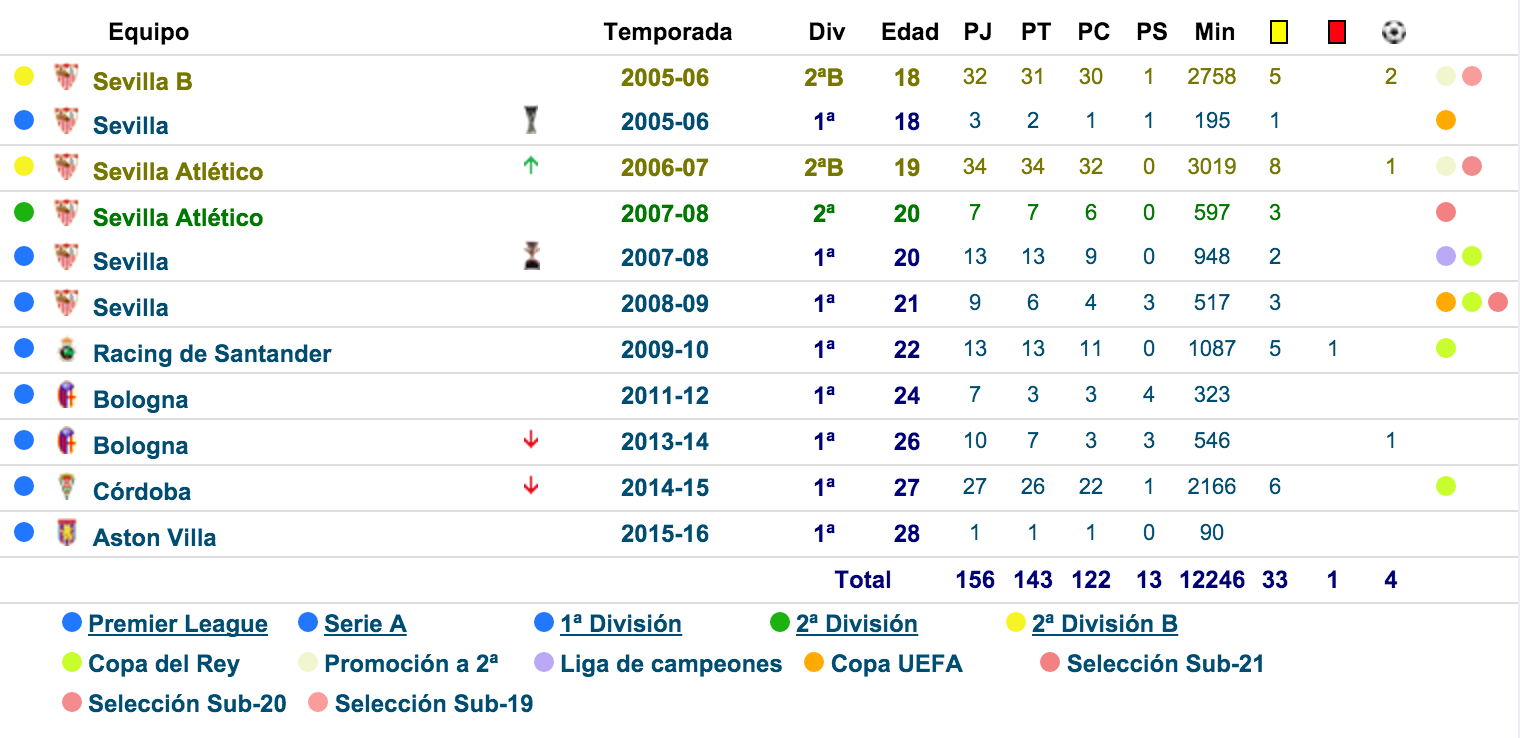
Task: Click the yellow card header icon
Action: click(1278, 33)
